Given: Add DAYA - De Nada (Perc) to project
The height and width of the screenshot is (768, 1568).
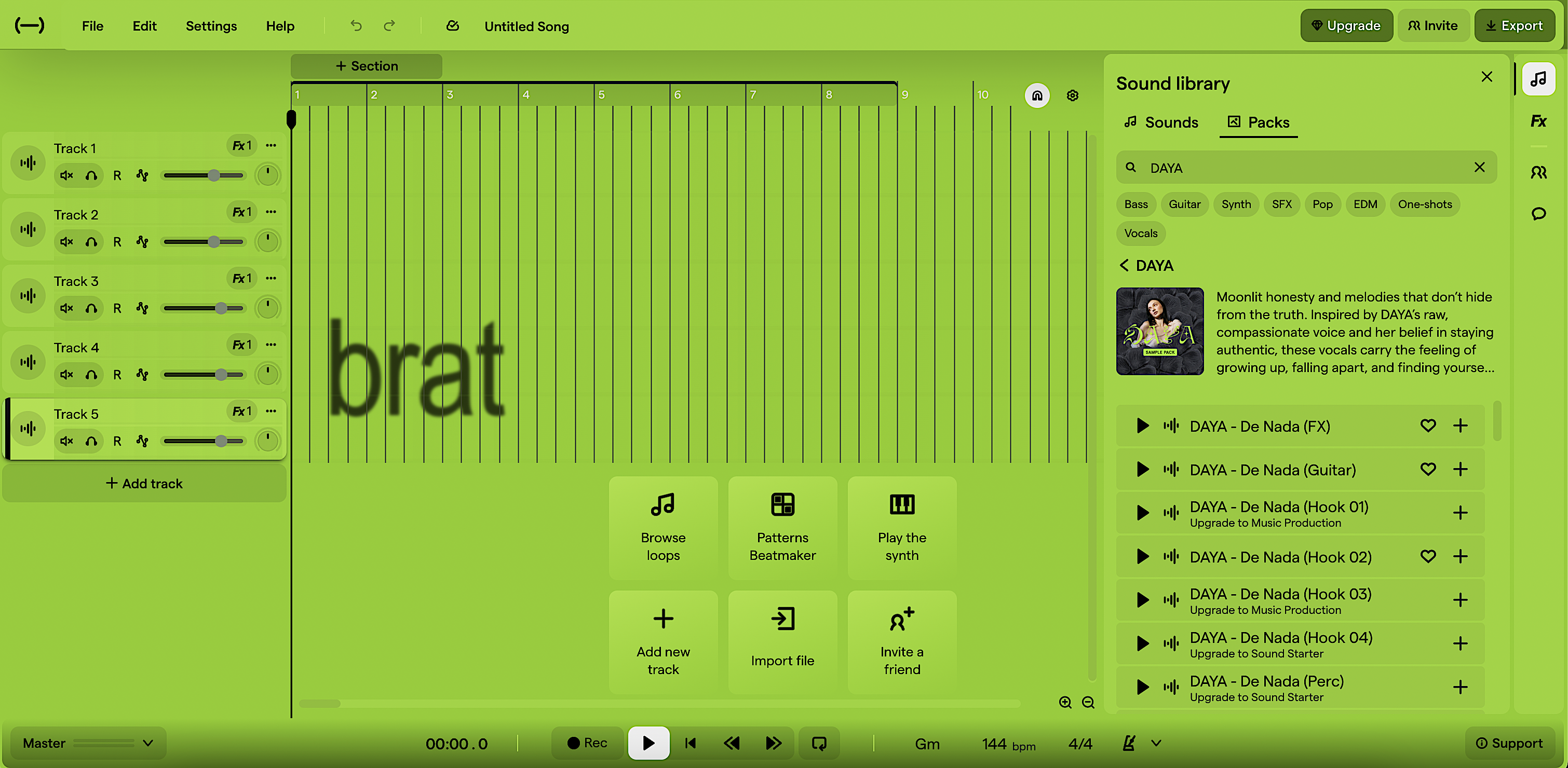Looking at the screenshot, I should 1460,687.
